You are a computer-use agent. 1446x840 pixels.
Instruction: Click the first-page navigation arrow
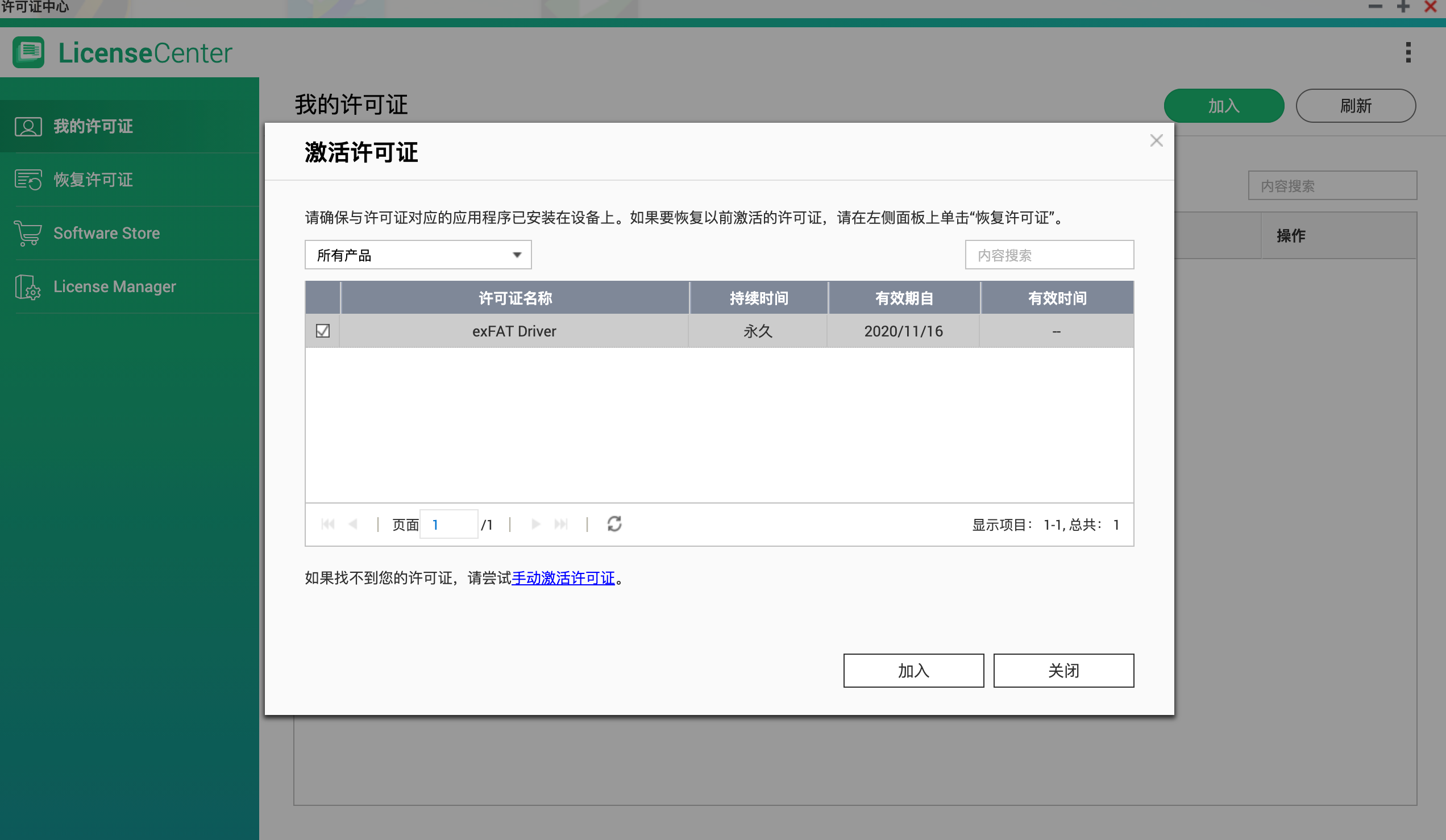coord(327,524)
